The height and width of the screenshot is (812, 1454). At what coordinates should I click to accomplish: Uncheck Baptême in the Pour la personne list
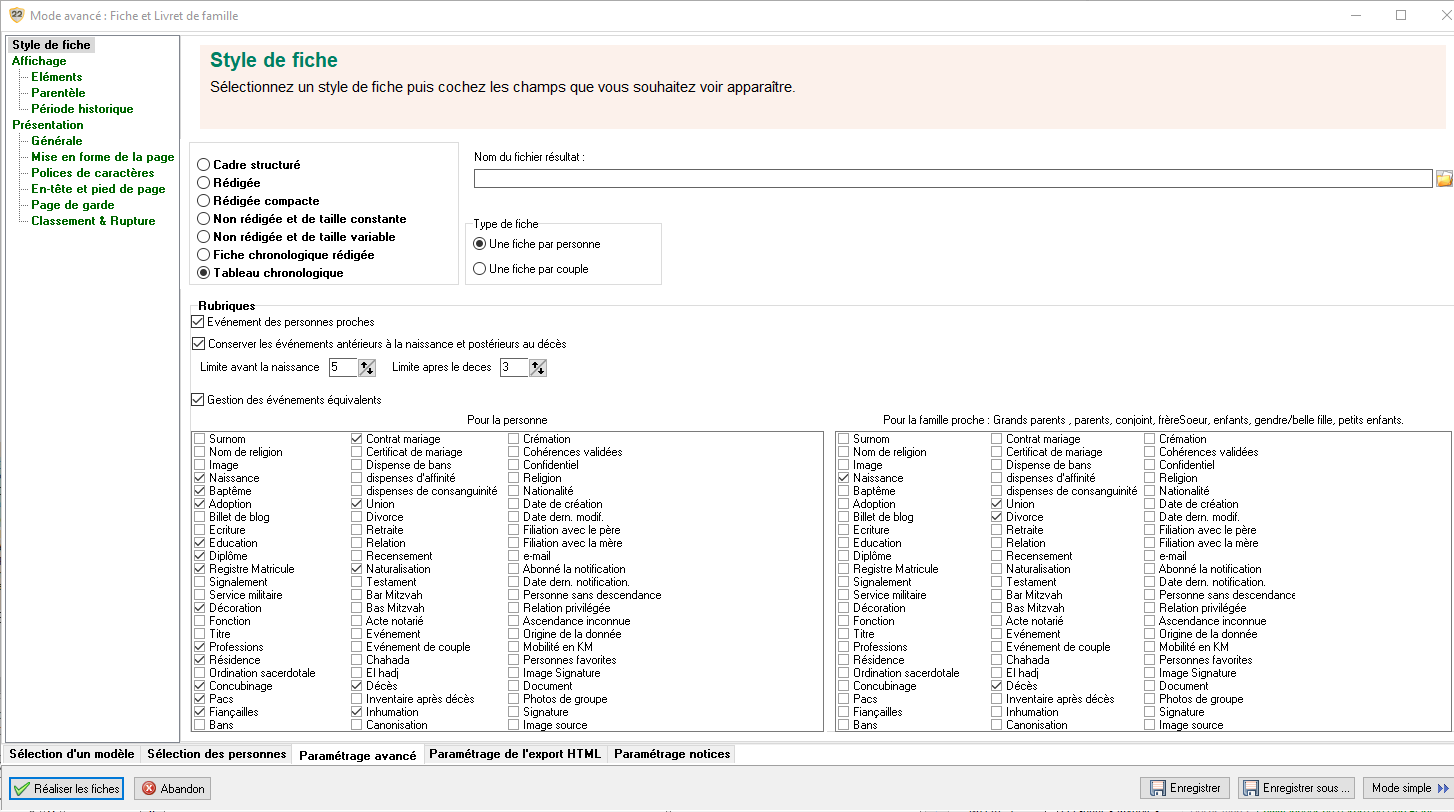click(200, 491)
